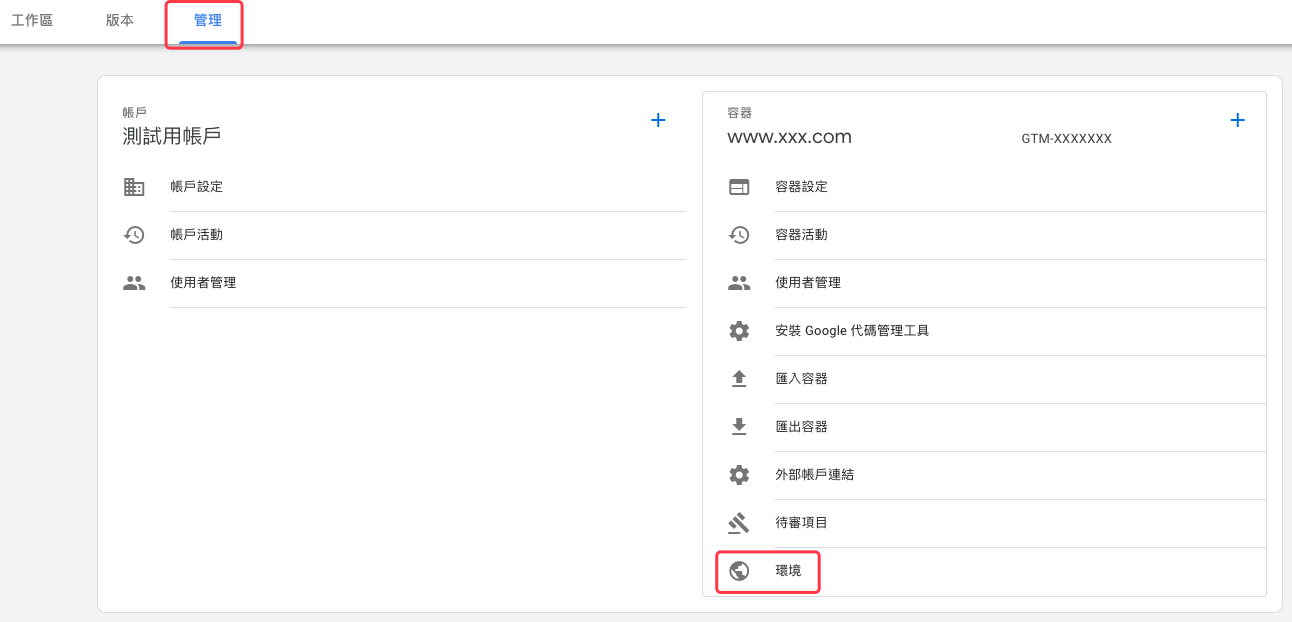Click the window icon beside 容器設定
The height and width of the screenshot is (622, 1292).
click(739, 187)
